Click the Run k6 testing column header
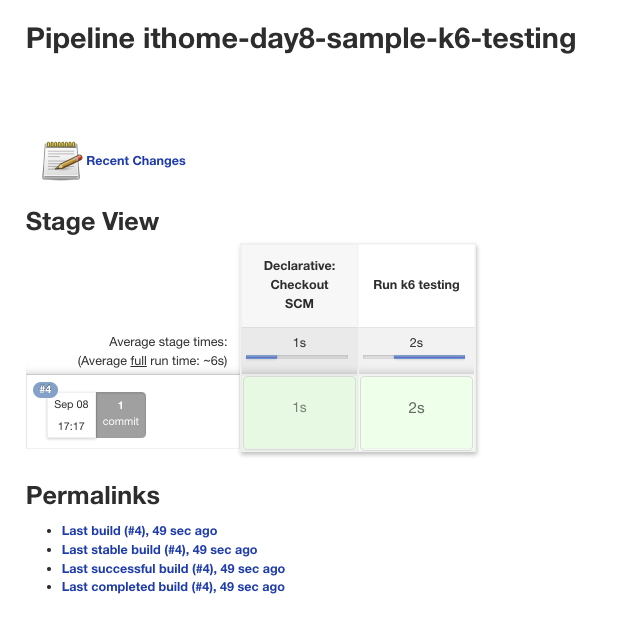617x627 pixels. click(x=416, y=285)
